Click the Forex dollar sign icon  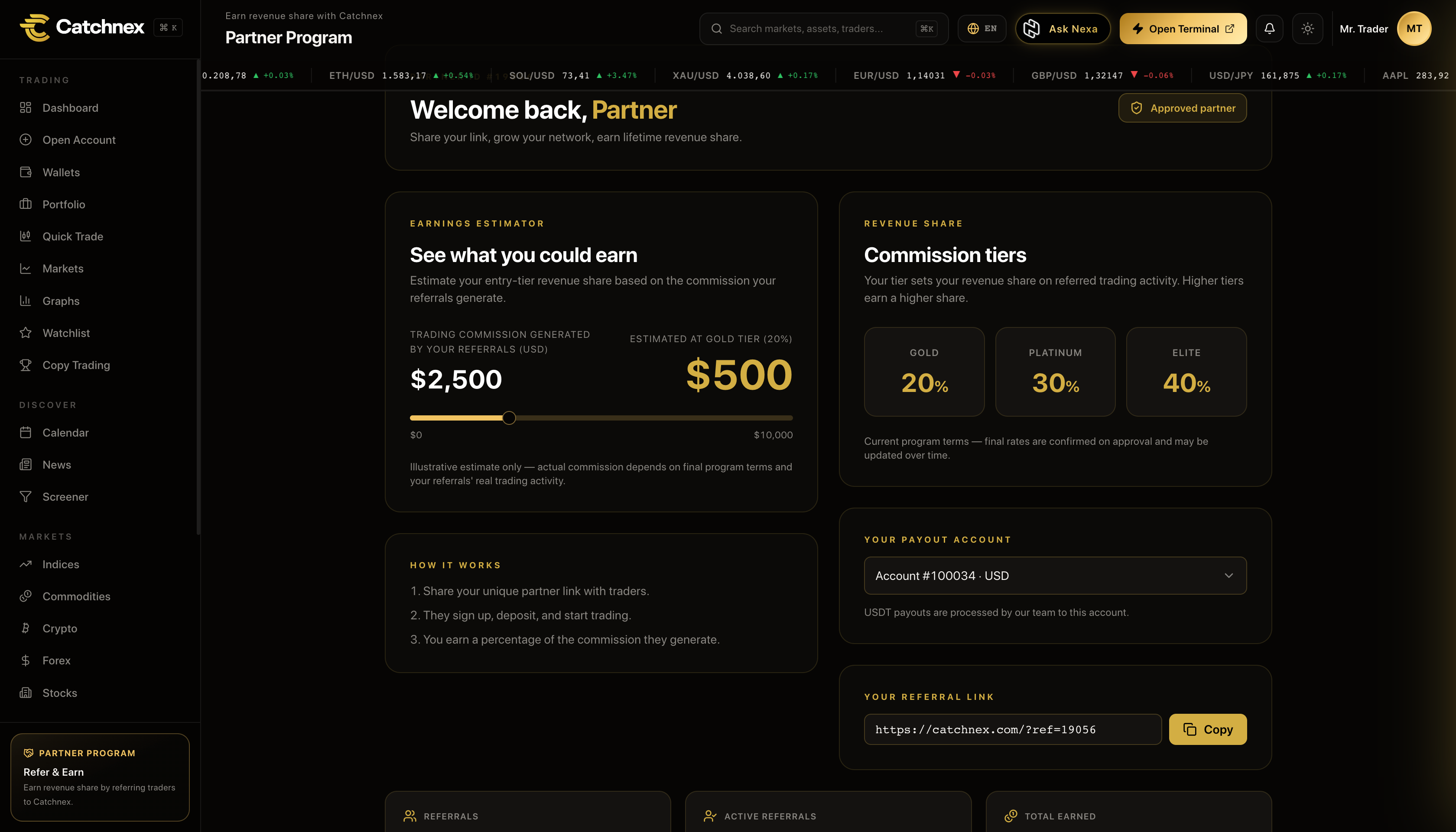pos(26,660)
